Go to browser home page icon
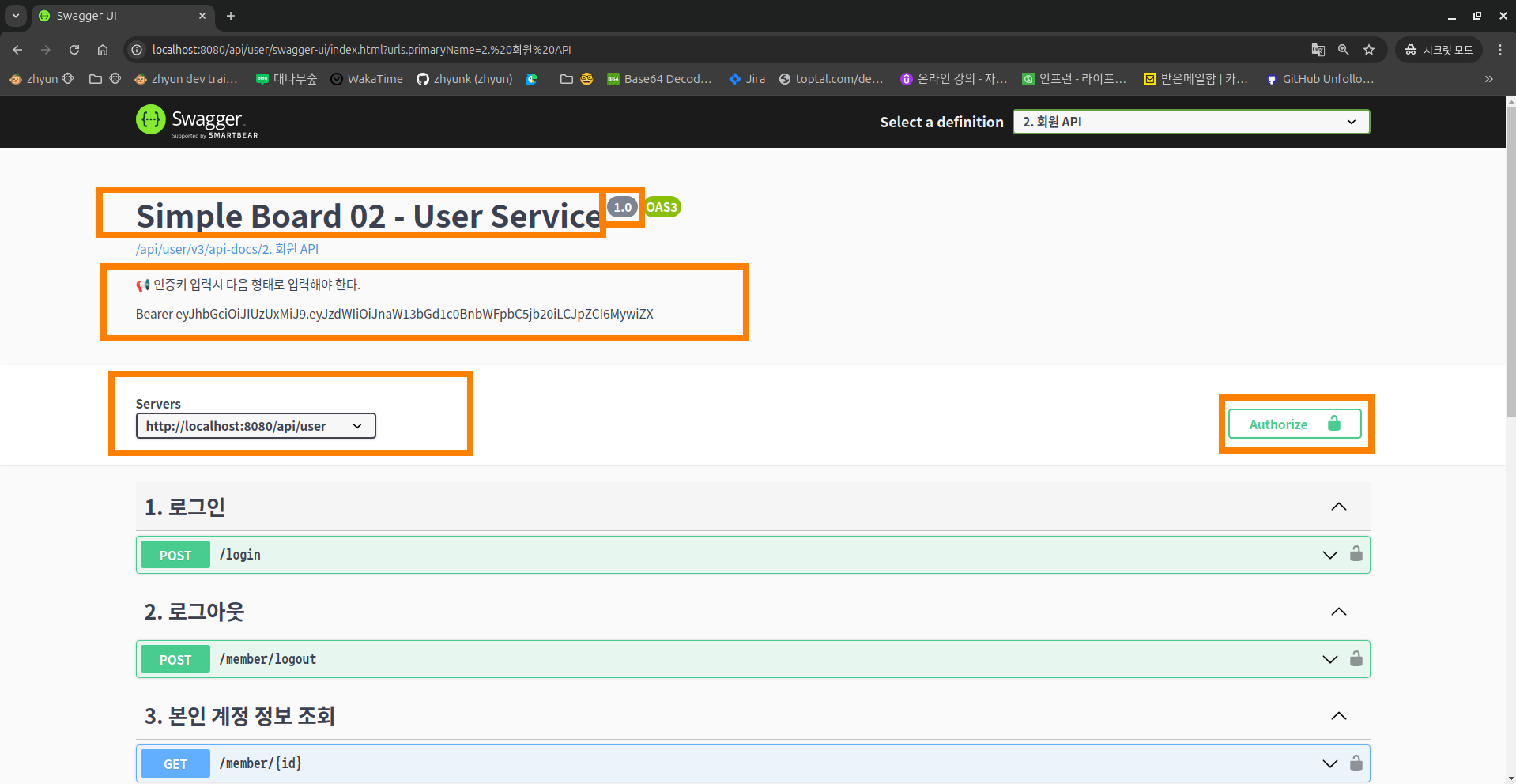The height and width of the screenshot is (784, 1516). (x=103, y=50)
